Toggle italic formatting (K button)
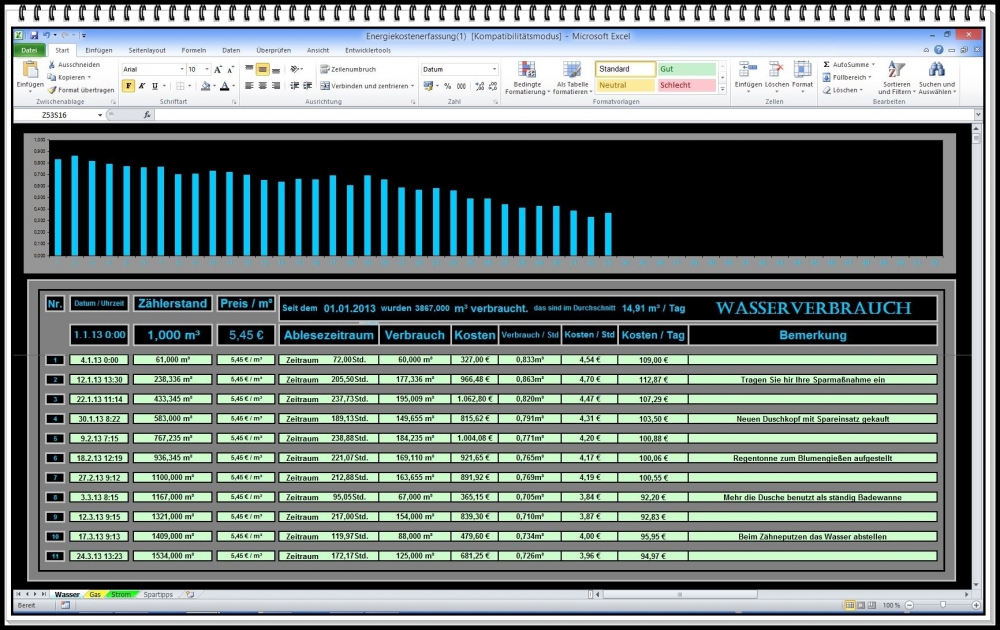This screenshot has width=1000, height=630. point(141,86)
